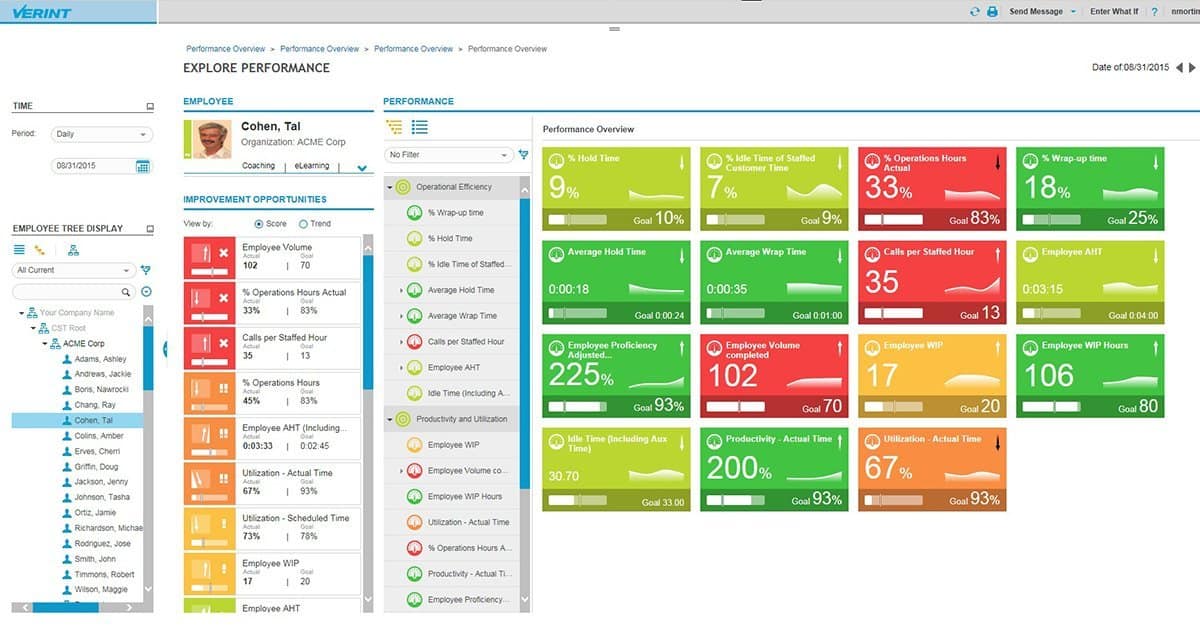Click the search magnifier in the employee tree panel

[125, 291]
